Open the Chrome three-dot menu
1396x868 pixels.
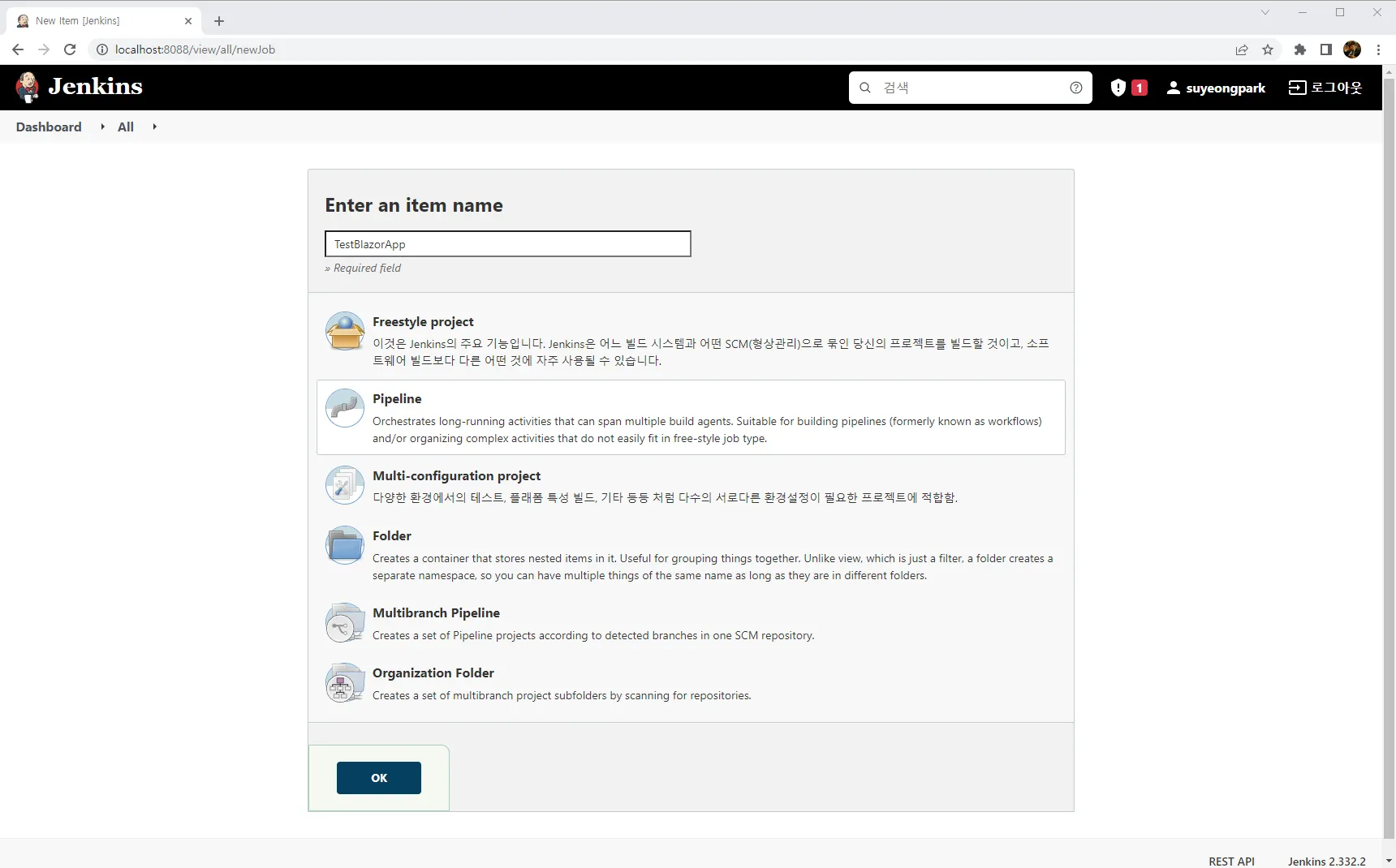1378,49
